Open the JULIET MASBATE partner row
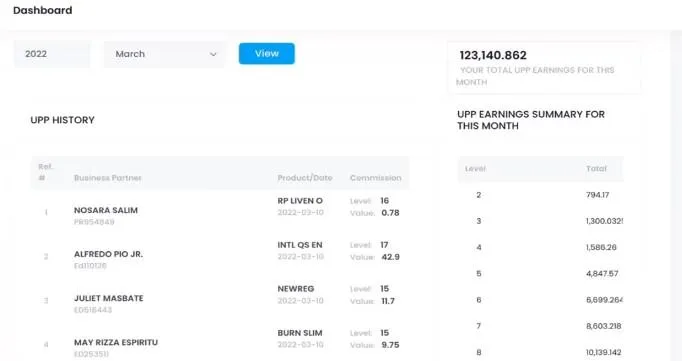The image size is (682, 361). coord(220,299)
